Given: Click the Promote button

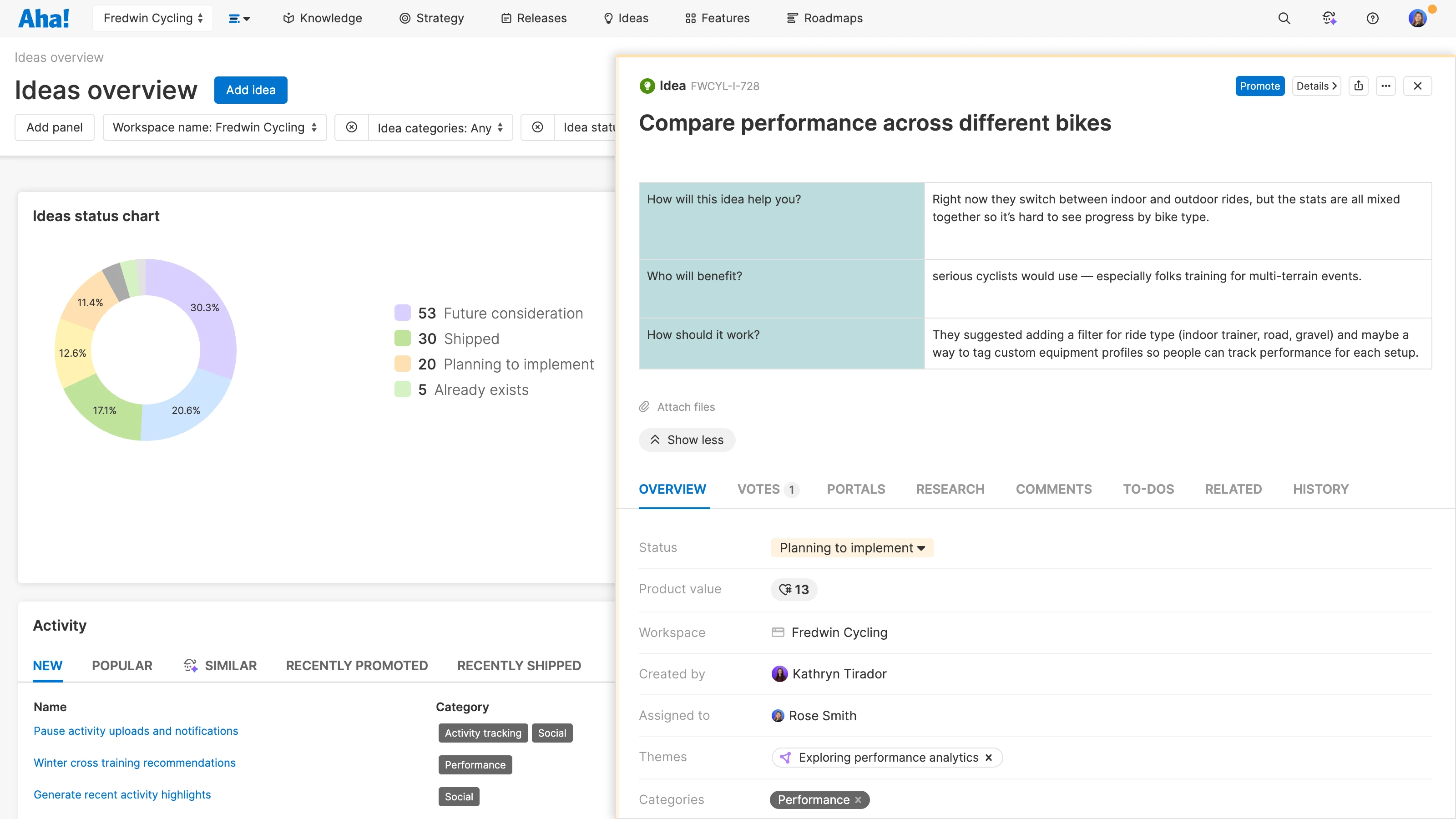Looking at the screenshot, I should (x=1260, y=86).
